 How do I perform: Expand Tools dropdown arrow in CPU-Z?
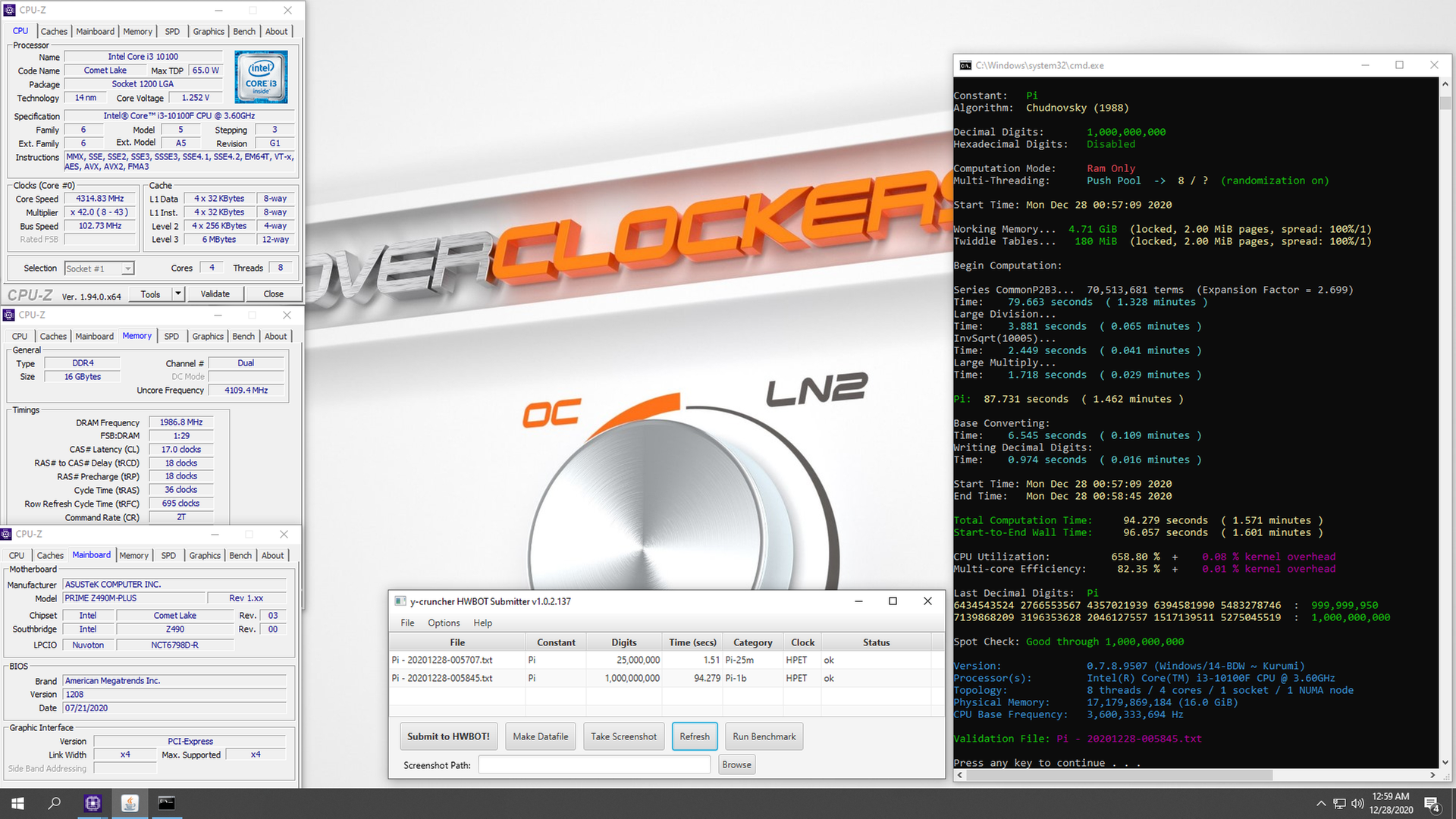178,294
